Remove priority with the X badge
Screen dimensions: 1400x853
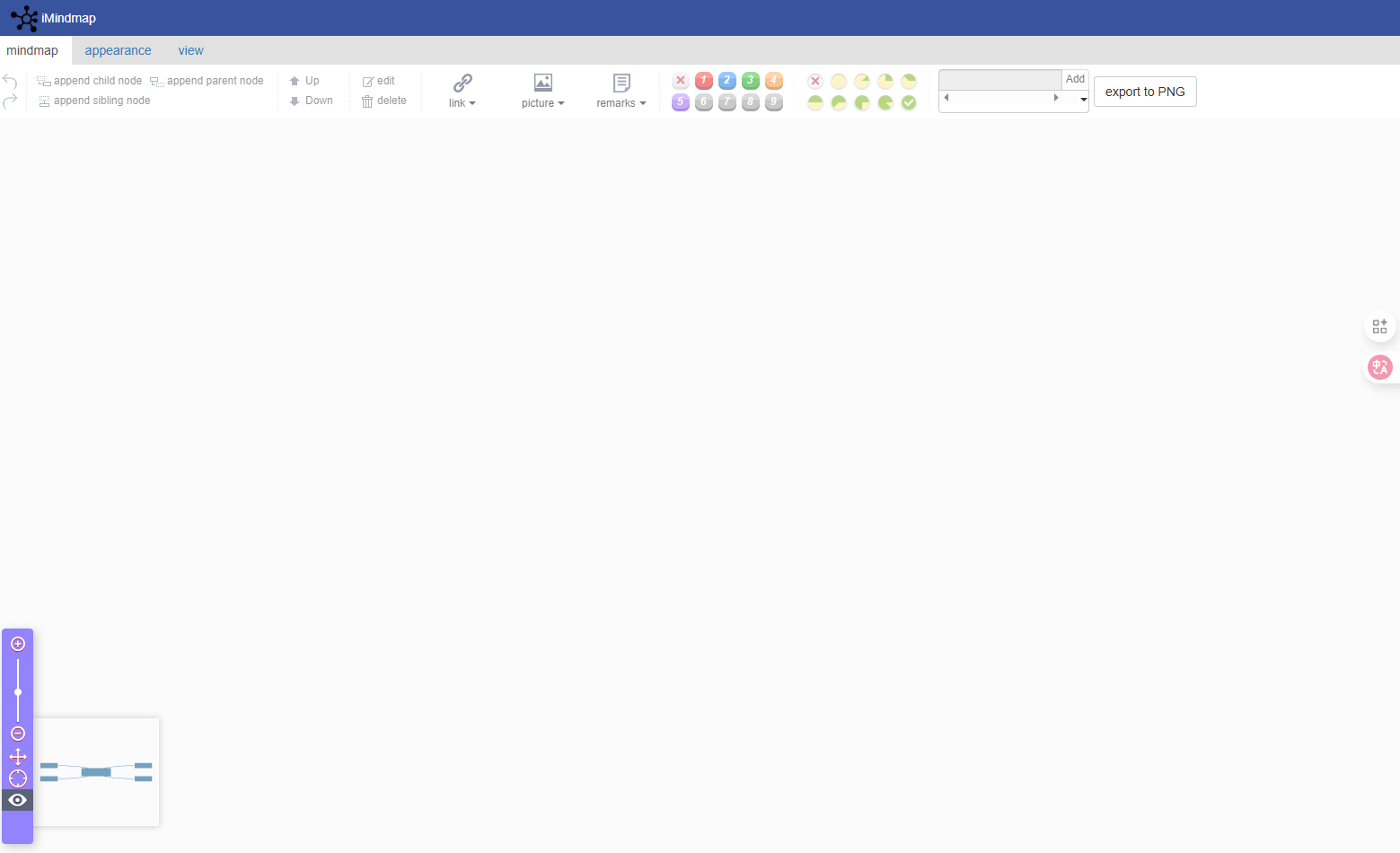[681, 81]
